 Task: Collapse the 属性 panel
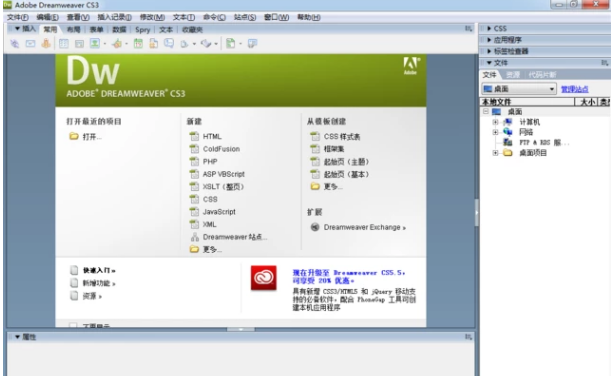[x=18, y=337]
